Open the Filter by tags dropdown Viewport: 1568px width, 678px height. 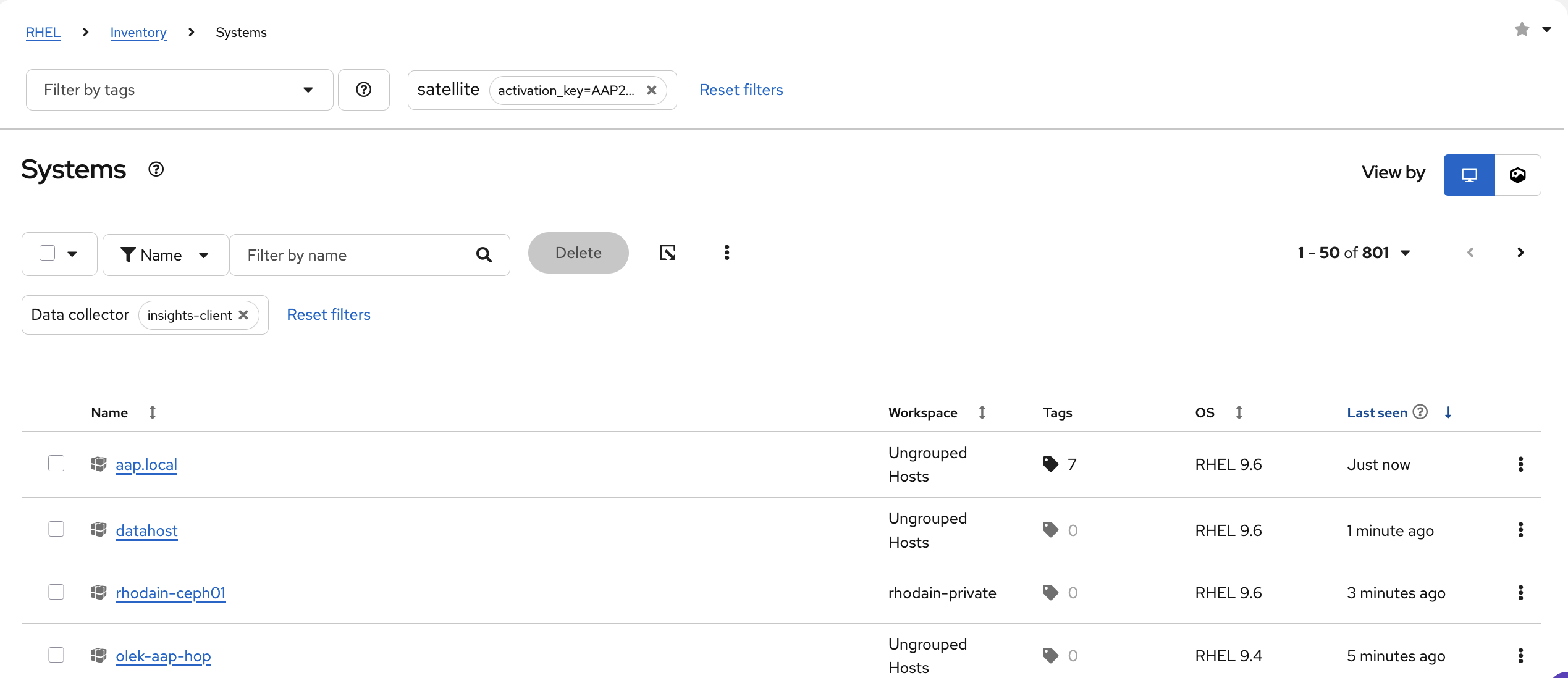click(x=179, y=90)
